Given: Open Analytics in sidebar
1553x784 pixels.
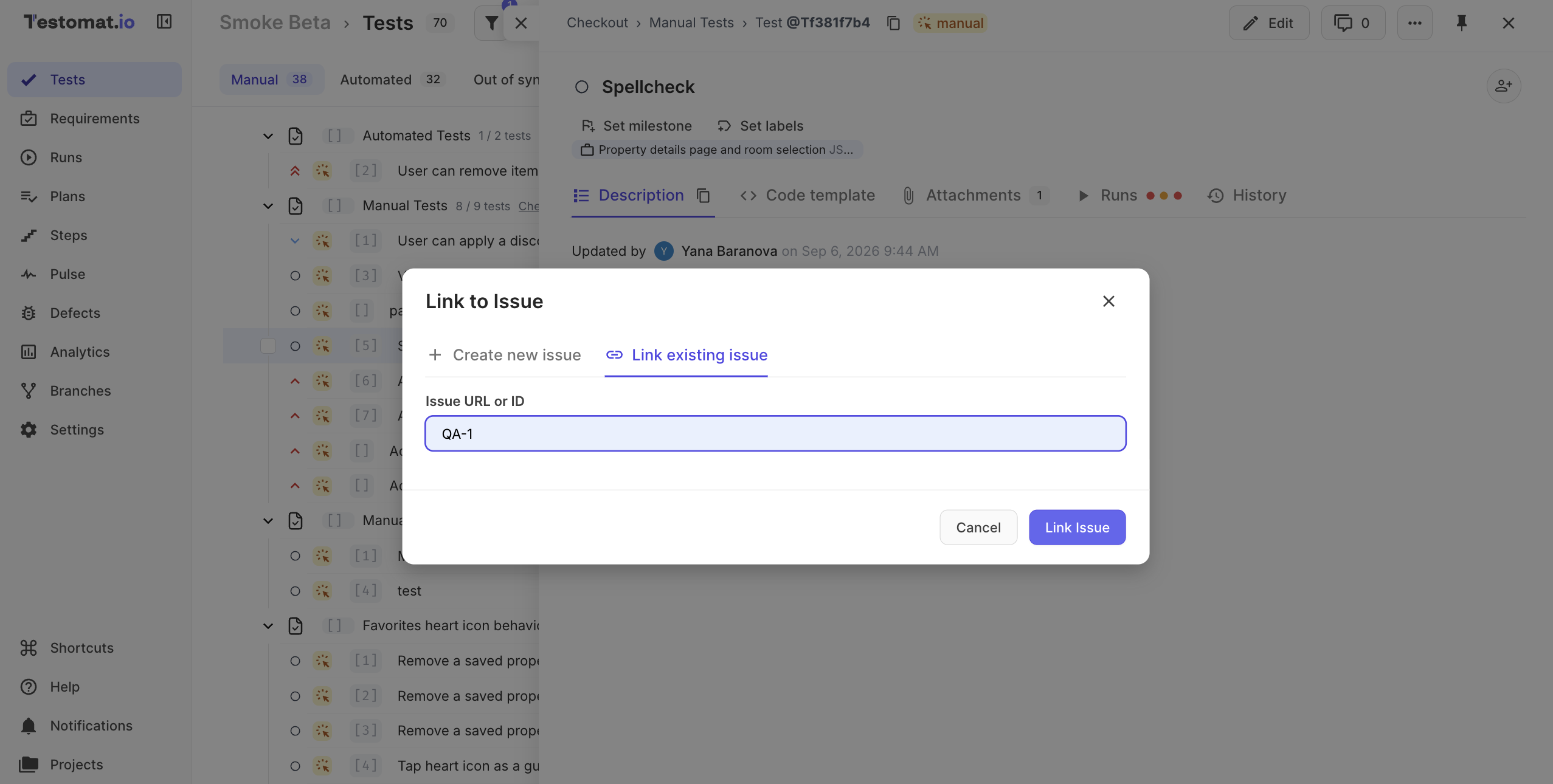Looking at the screenshot, I should click(94, 352).
